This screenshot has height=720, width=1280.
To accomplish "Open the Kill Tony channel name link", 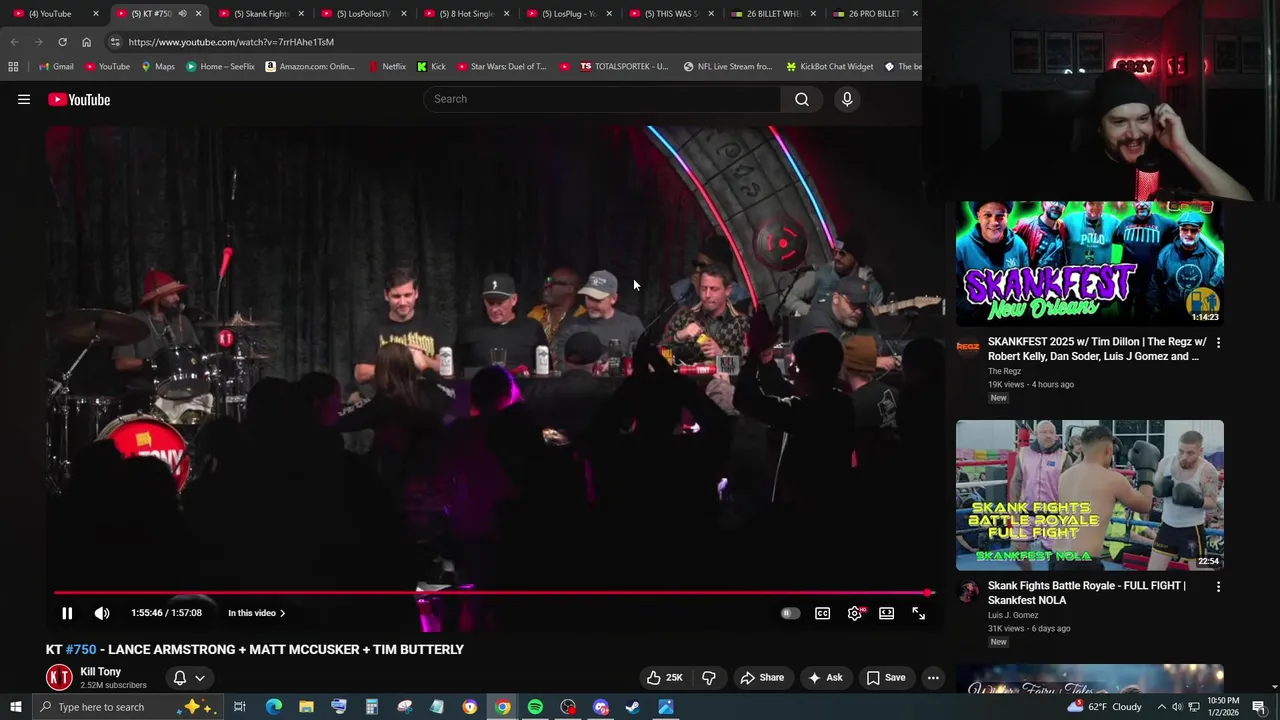I will 100,672.
